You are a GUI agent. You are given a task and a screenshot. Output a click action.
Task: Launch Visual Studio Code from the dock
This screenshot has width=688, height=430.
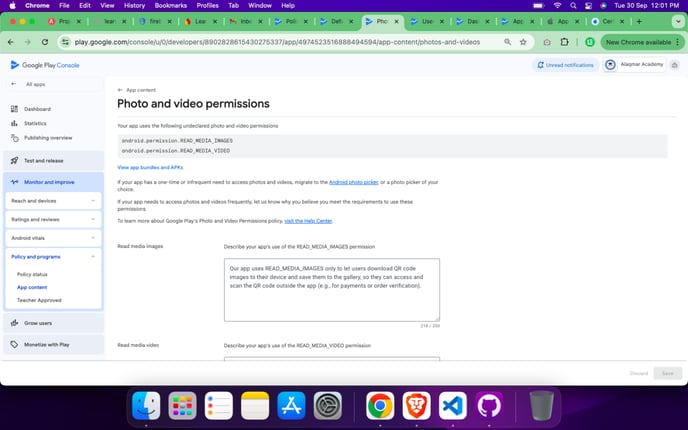coord(452,406)
